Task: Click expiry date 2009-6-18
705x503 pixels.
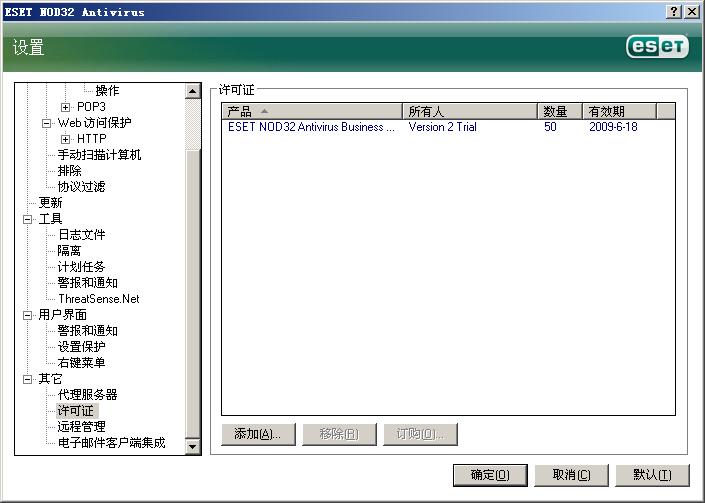Action: pyautogui.click(x=613, y=127)
